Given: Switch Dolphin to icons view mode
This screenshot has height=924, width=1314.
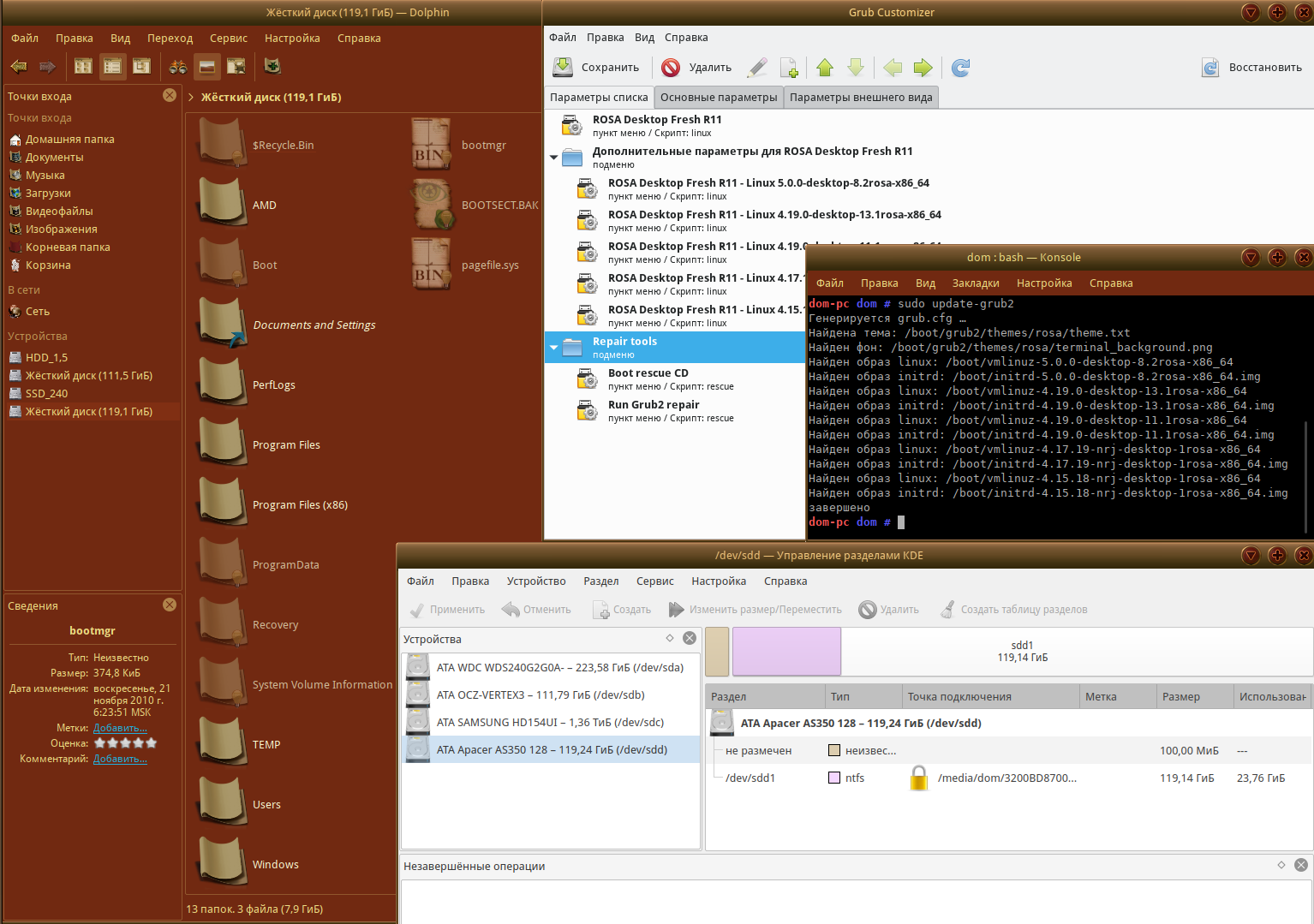Looking at the screenshot, I should click(x=83, y=66).
